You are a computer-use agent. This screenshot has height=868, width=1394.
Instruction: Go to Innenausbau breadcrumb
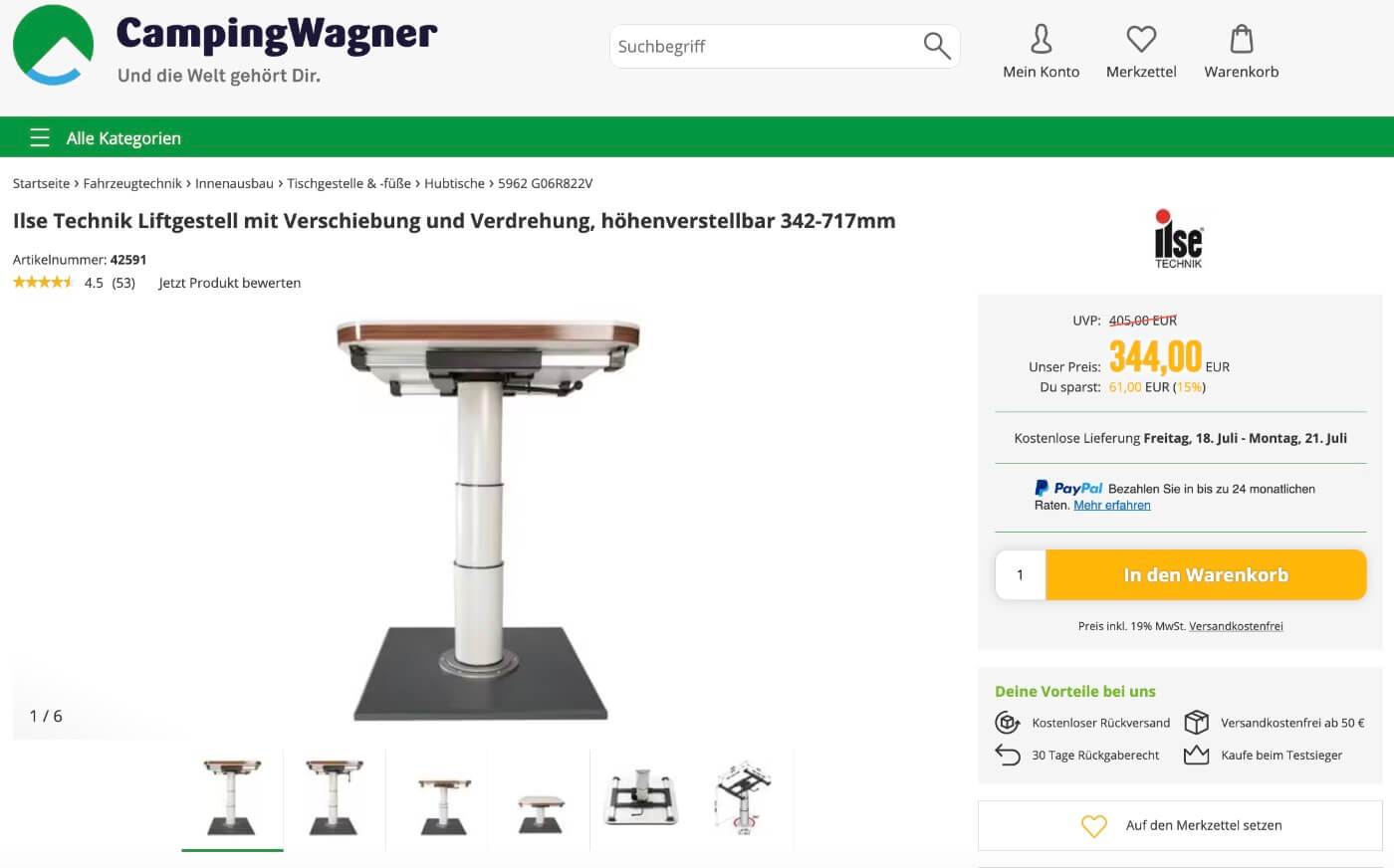click(x=234, y=183)
